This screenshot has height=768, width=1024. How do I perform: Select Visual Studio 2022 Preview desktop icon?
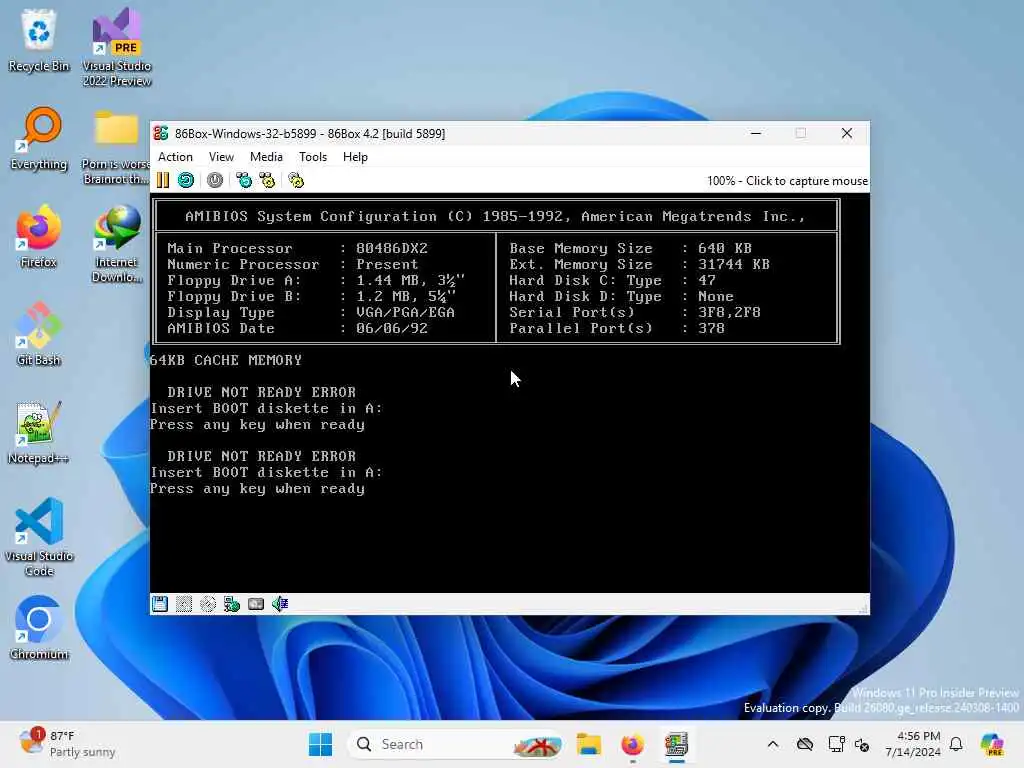click(117, 47)
